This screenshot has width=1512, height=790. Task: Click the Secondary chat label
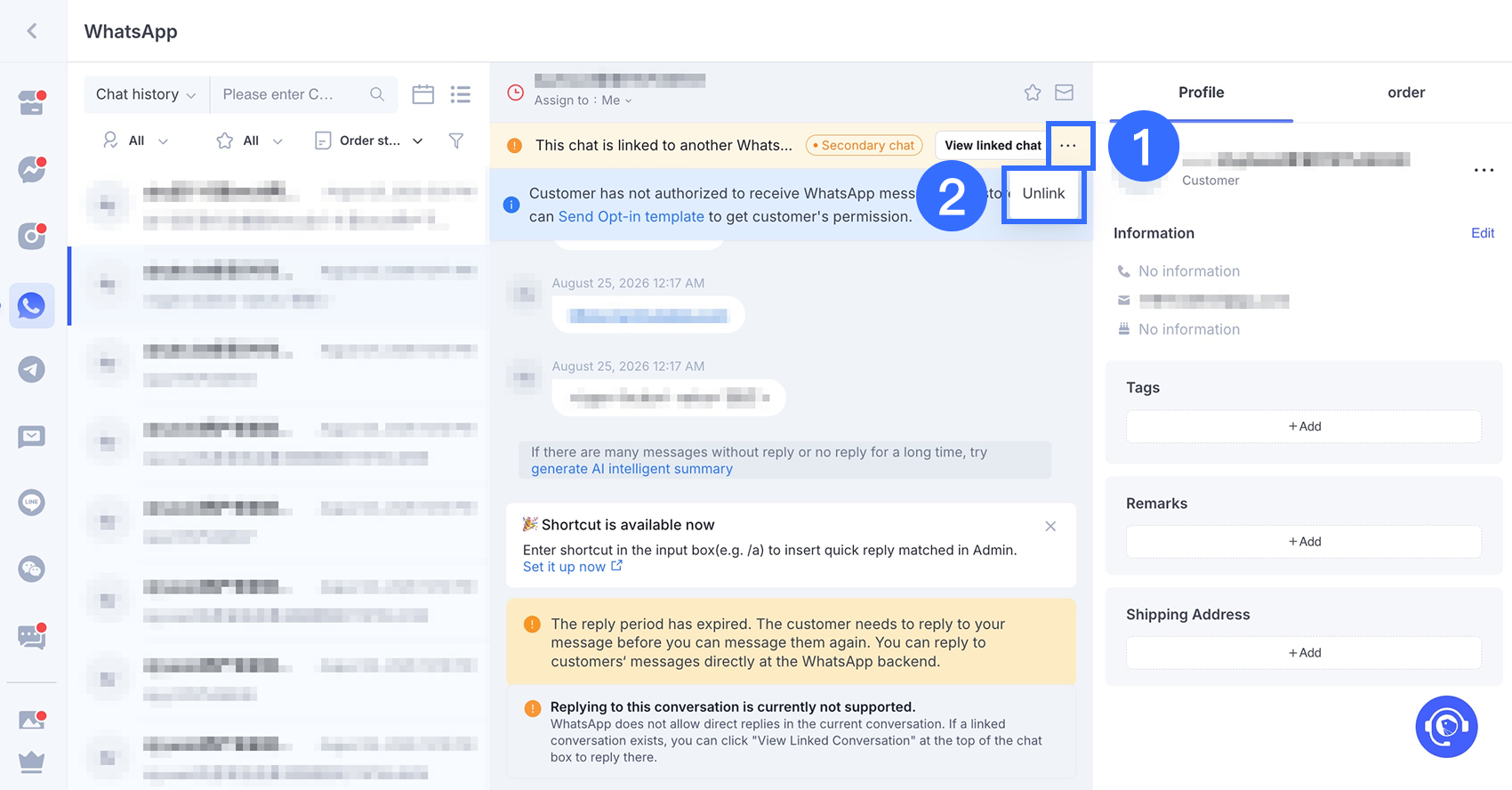pos(865,145)
